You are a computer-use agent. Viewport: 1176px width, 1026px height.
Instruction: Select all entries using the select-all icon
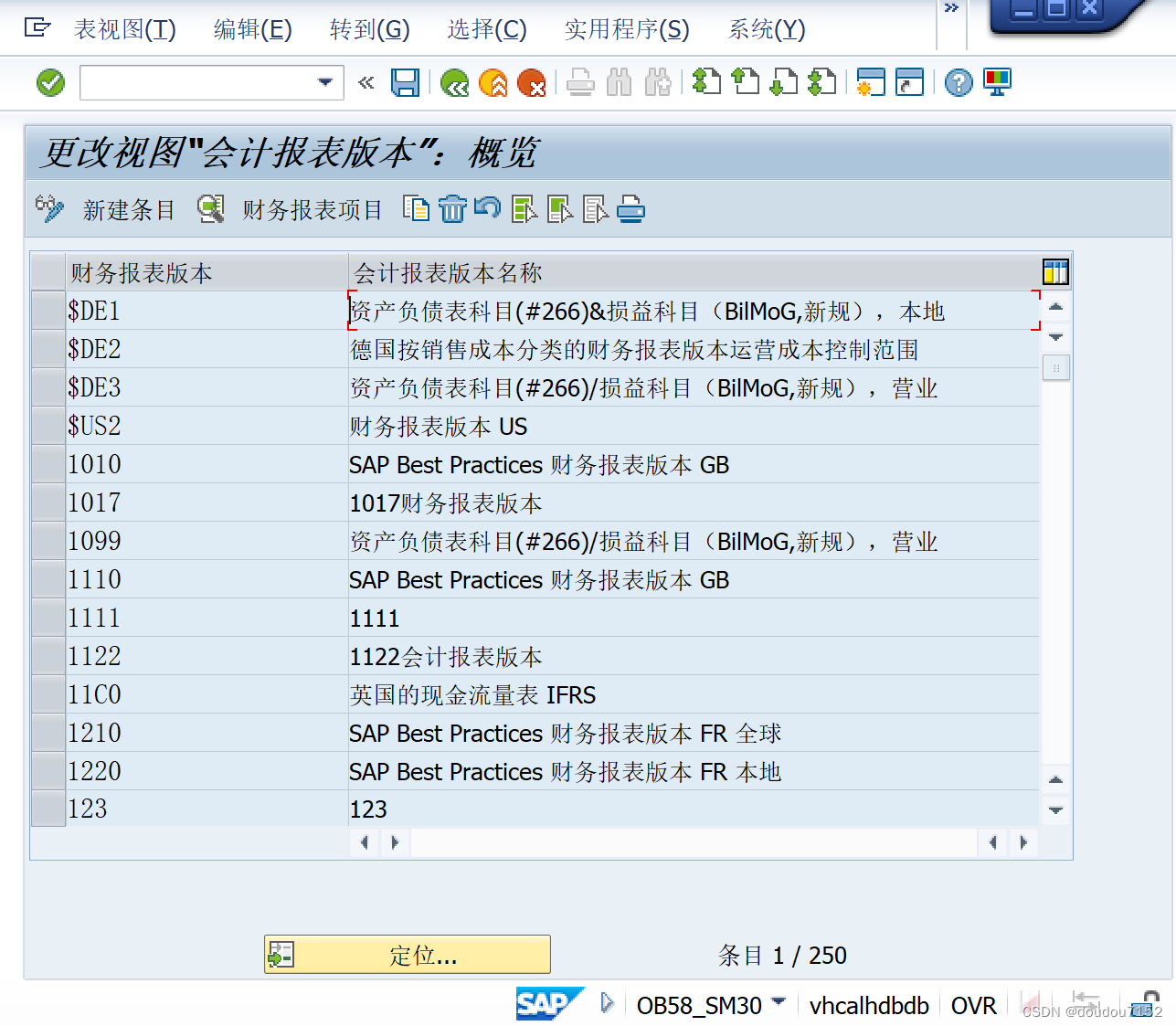coord(524,208)
